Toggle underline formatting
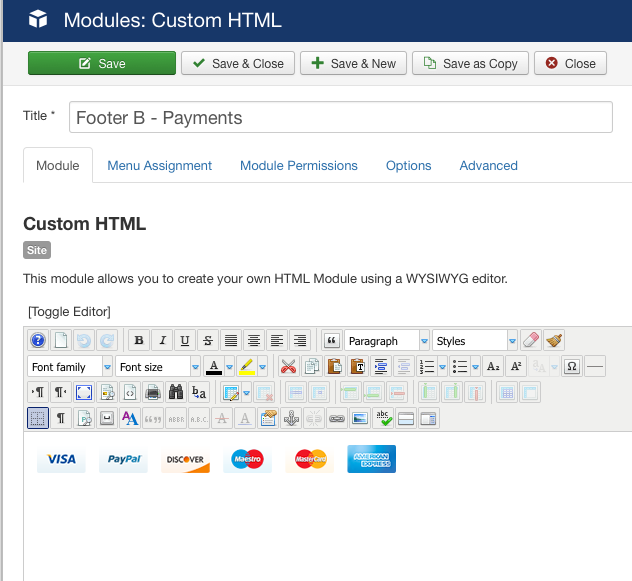This screenshot has height=581, width=632. (185, 341)
